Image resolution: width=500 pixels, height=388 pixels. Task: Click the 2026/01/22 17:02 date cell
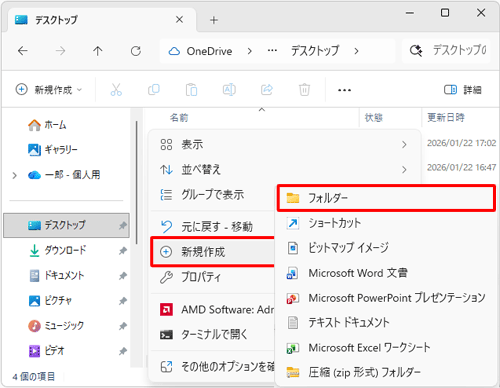461,143
